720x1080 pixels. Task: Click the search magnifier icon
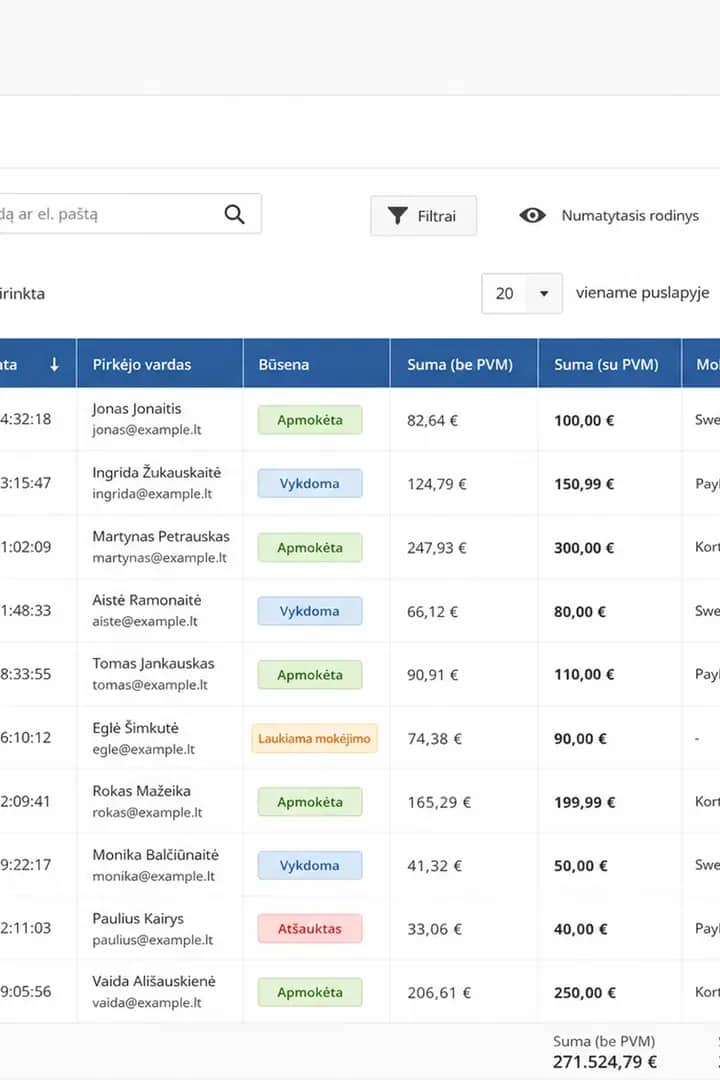(x=235, y=214)
